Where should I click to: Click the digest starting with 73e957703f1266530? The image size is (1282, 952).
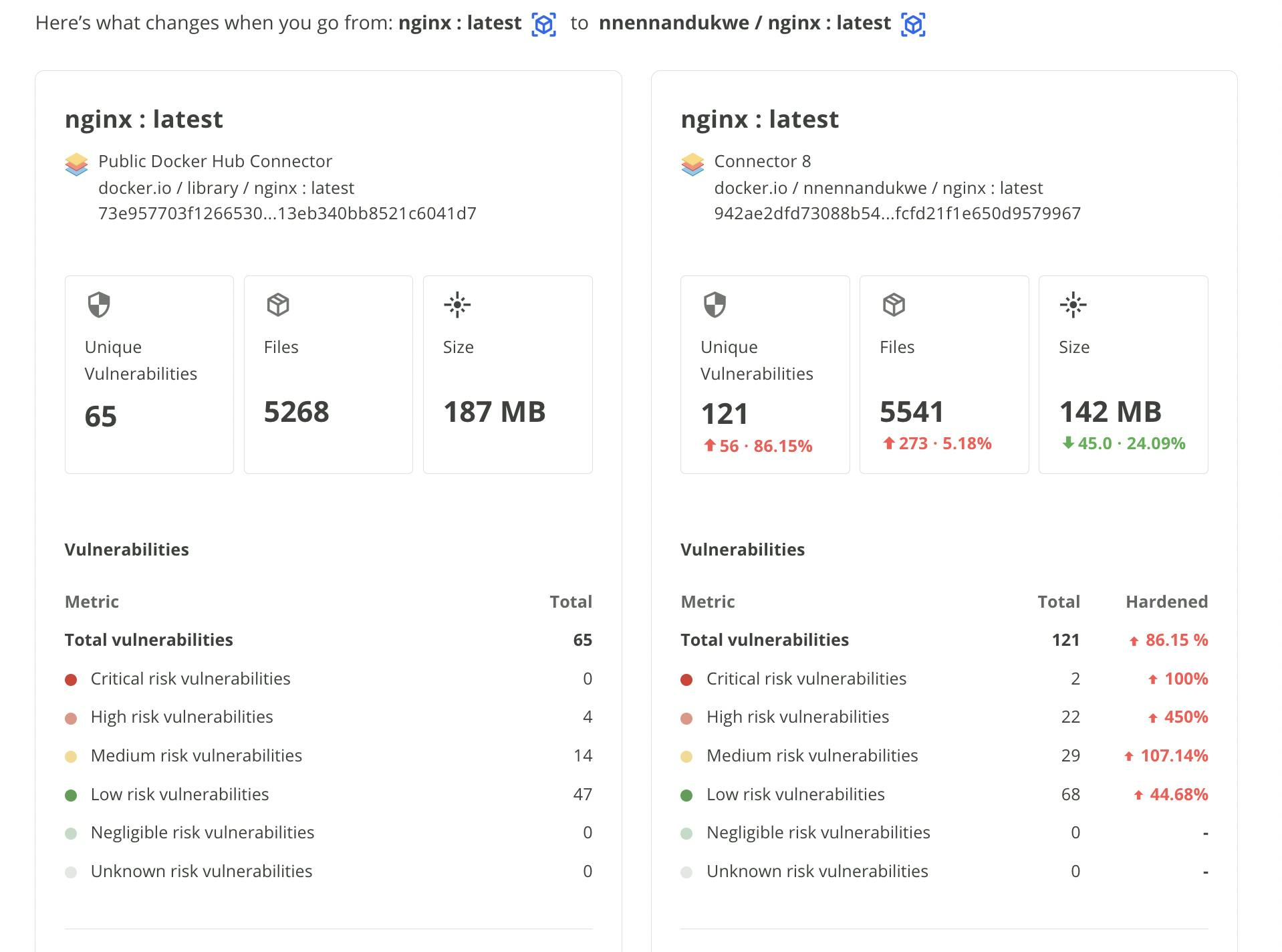coord(287,213)
